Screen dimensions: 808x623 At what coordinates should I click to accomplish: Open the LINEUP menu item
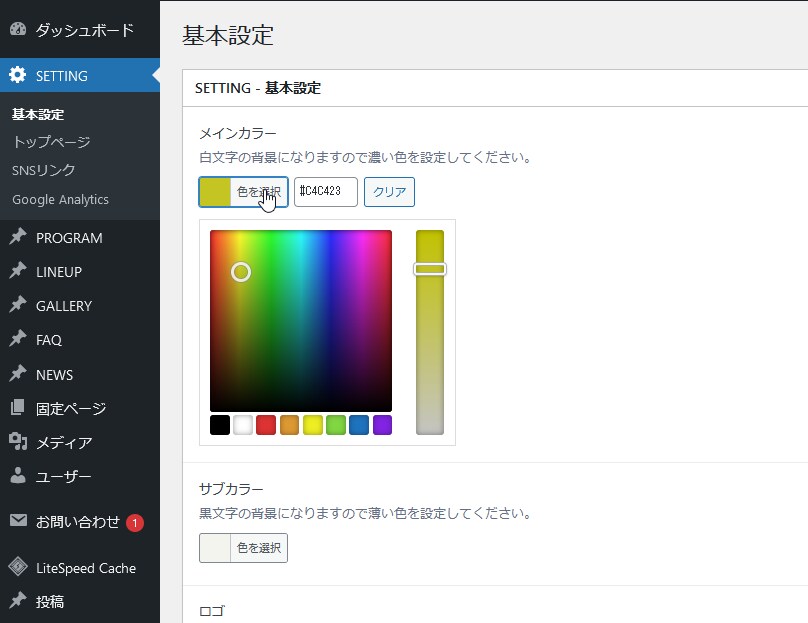pos(80,272)
